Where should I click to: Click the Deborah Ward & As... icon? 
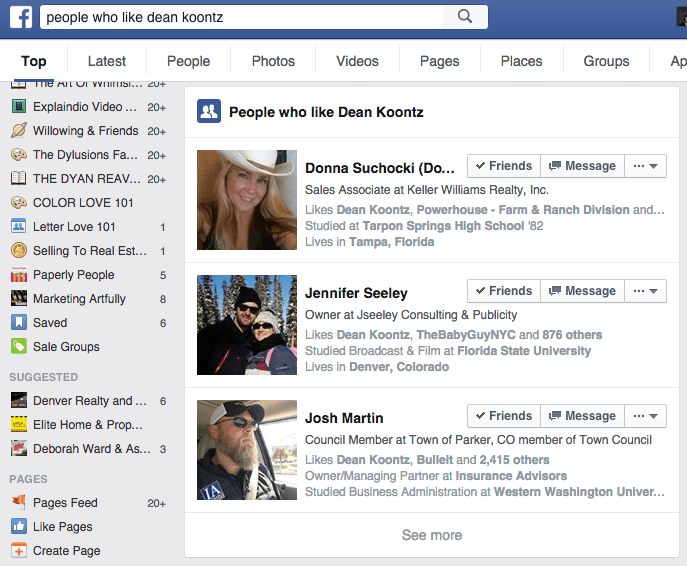(x=18, y=449)
